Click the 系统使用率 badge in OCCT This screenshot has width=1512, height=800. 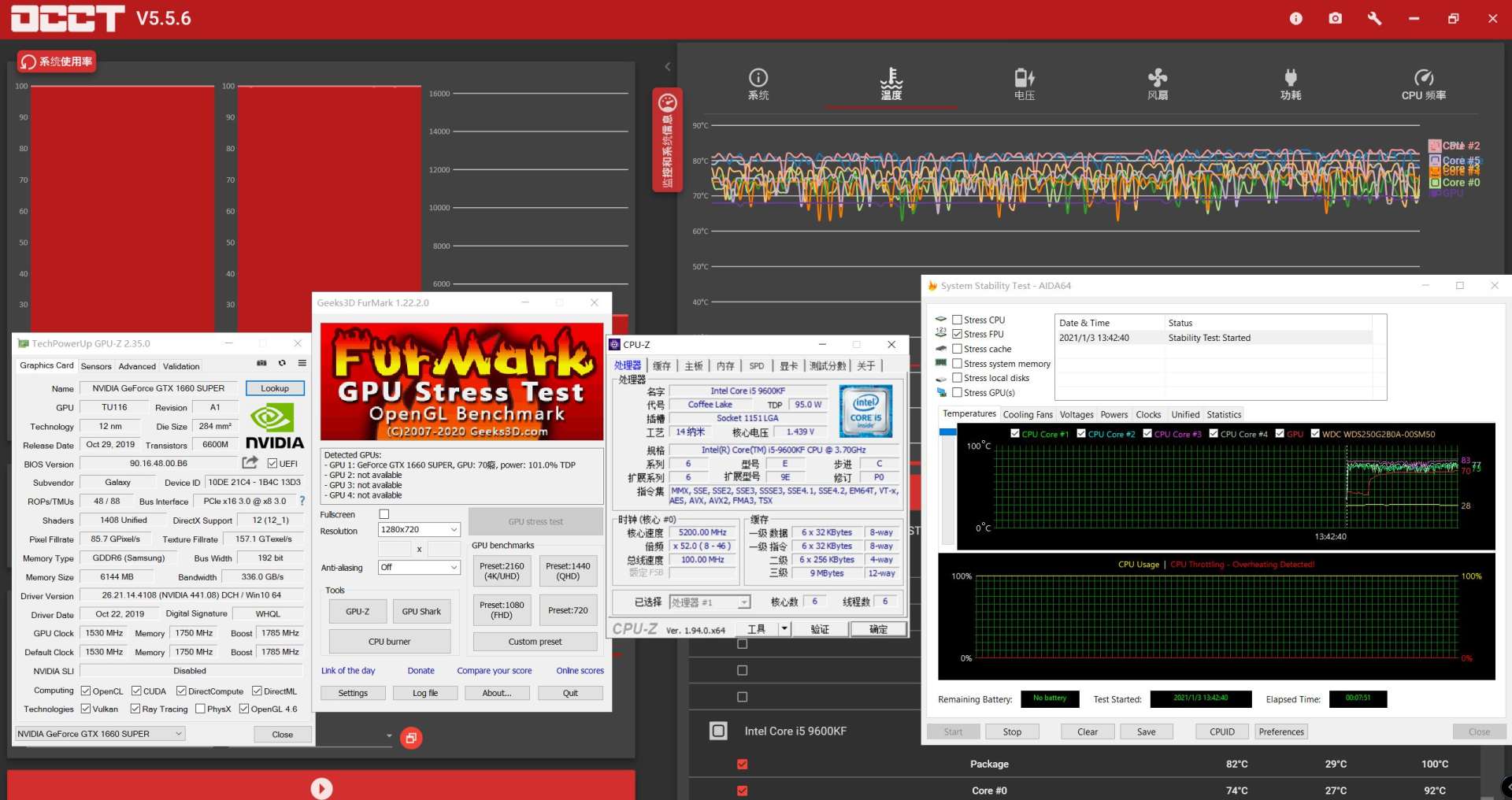click(x=57, y=61)
